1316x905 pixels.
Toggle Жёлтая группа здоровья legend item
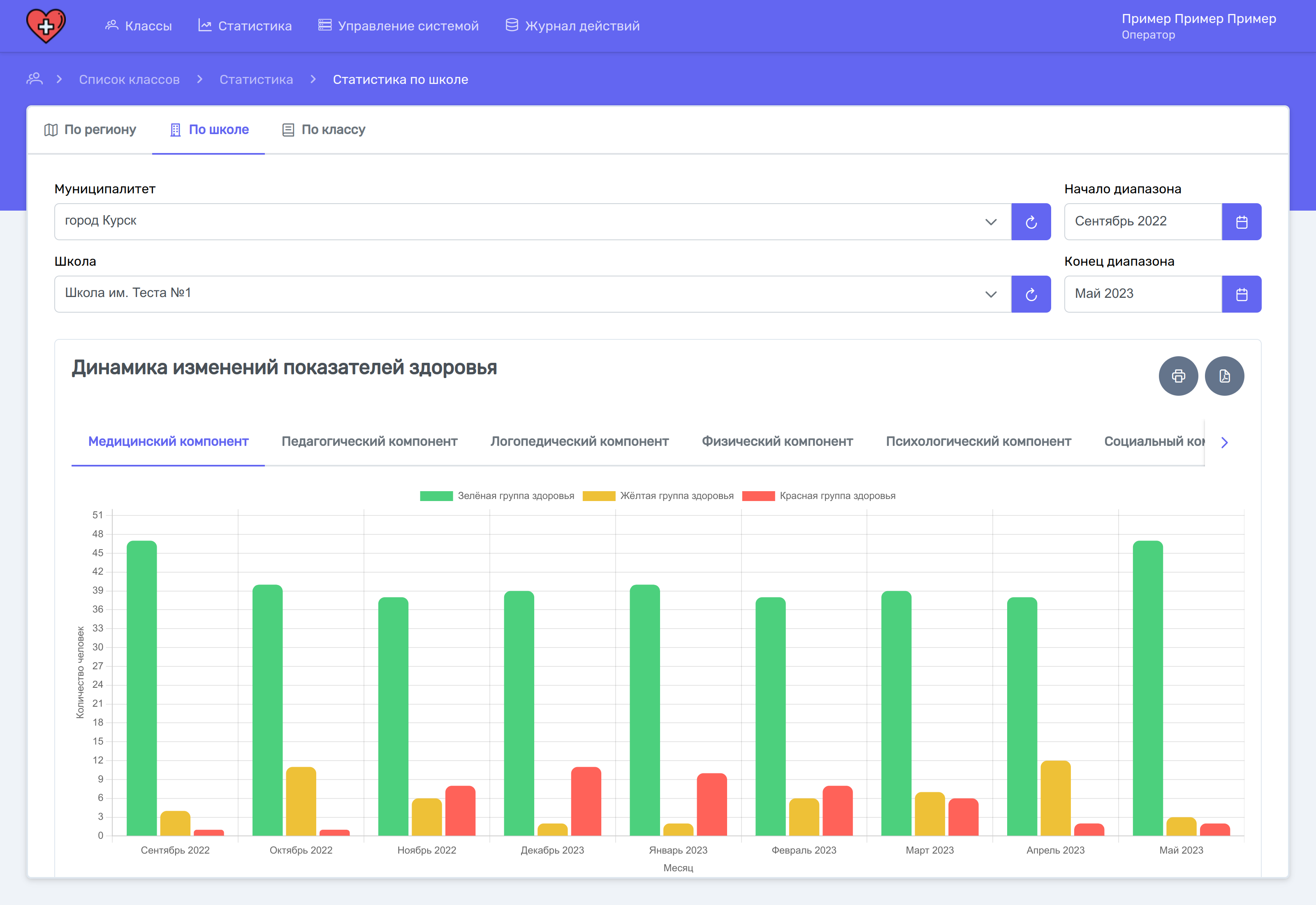(658, 496)
